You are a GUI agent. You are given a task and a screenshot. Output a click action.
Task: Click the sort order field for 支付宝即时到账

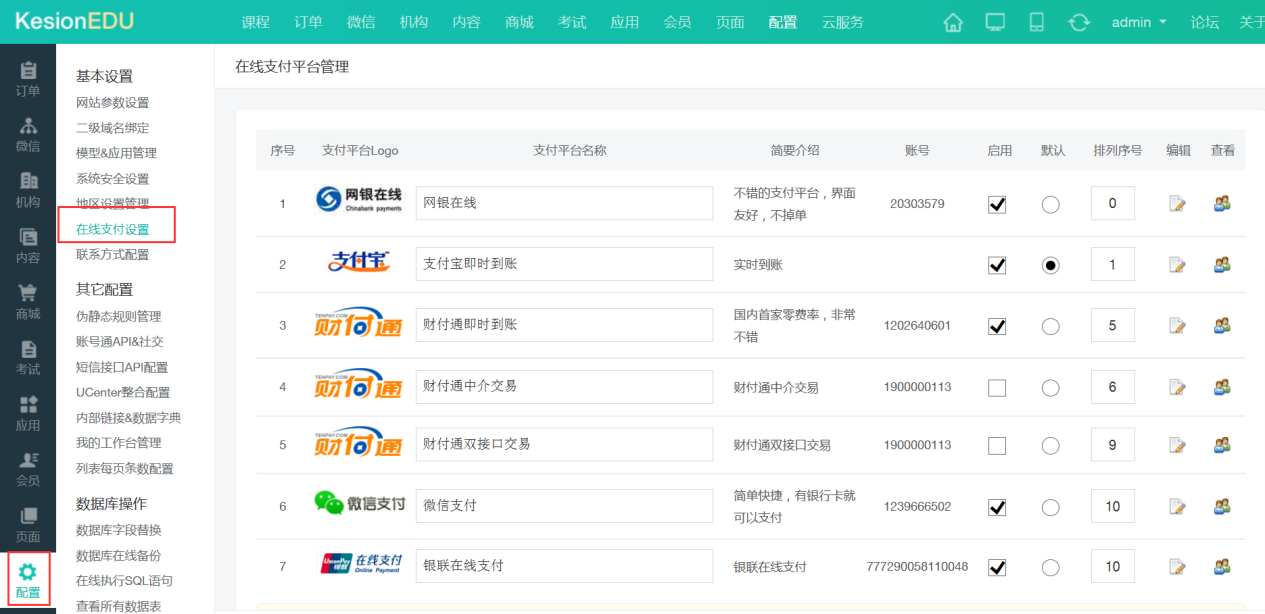[x=1112, y=264]
